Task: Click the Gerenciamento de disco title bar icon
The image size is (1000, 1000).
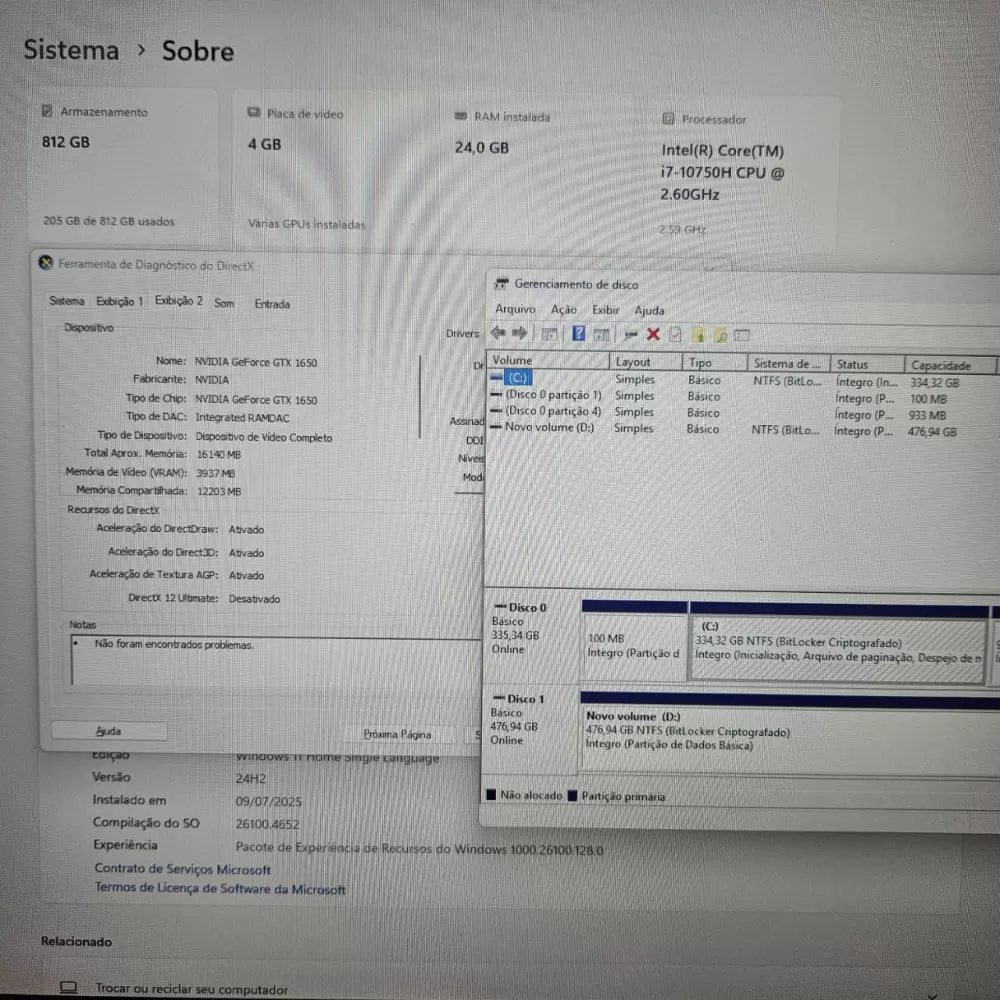Action: (x=501, y=284)
